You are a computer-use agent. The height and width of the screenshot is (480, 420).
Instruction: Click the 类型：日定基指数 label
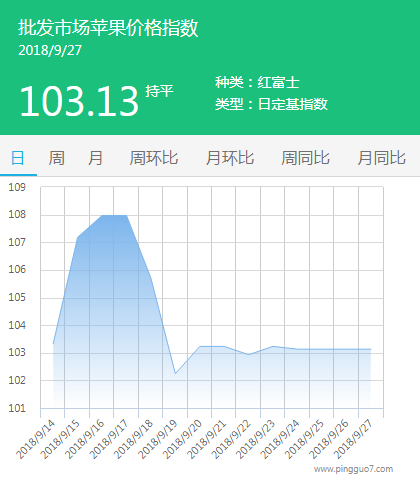(271, 104)
